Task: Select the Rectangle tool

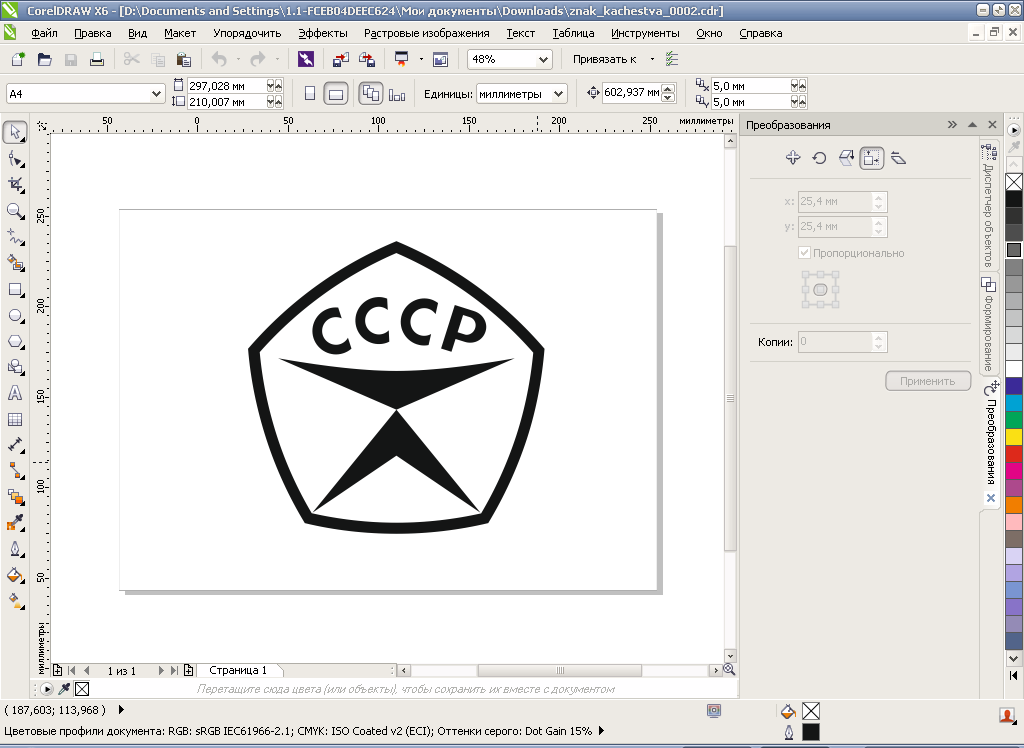Action: pos(15,289)
